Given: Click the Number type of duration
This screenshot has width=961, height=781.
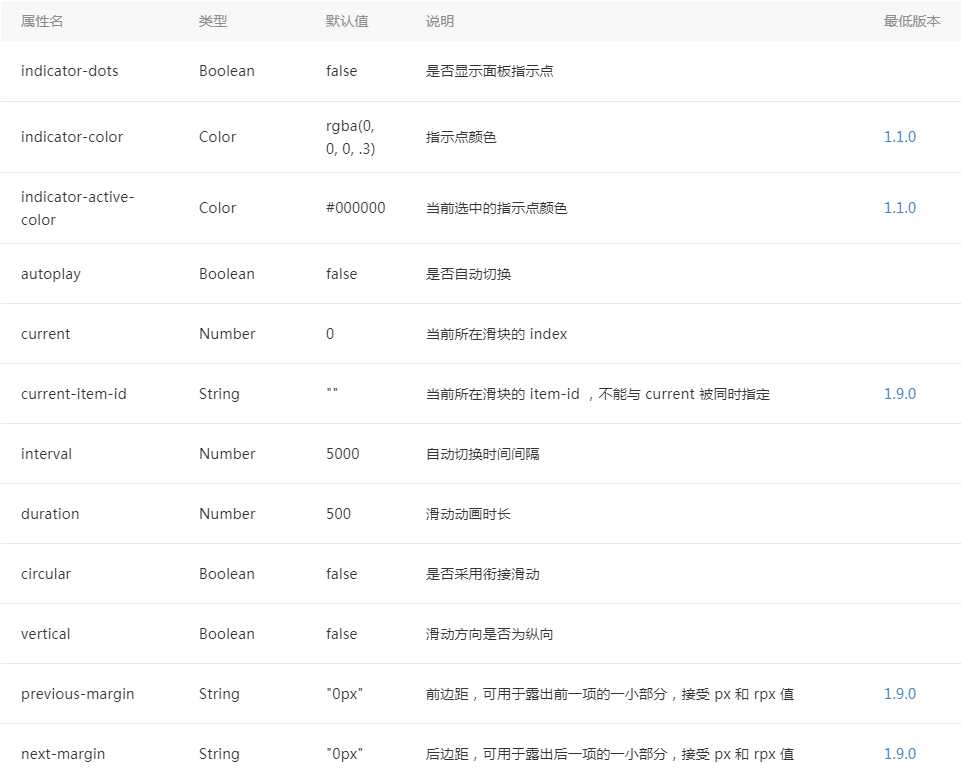Looking at the screenshot, I should pos(227,514).
